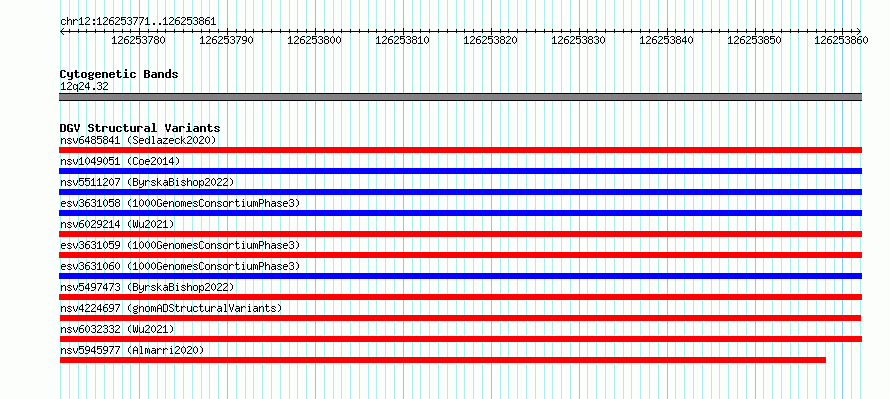Select the nsv6485841 (Sedlazeck2020) label

click(x=138, y=140)
